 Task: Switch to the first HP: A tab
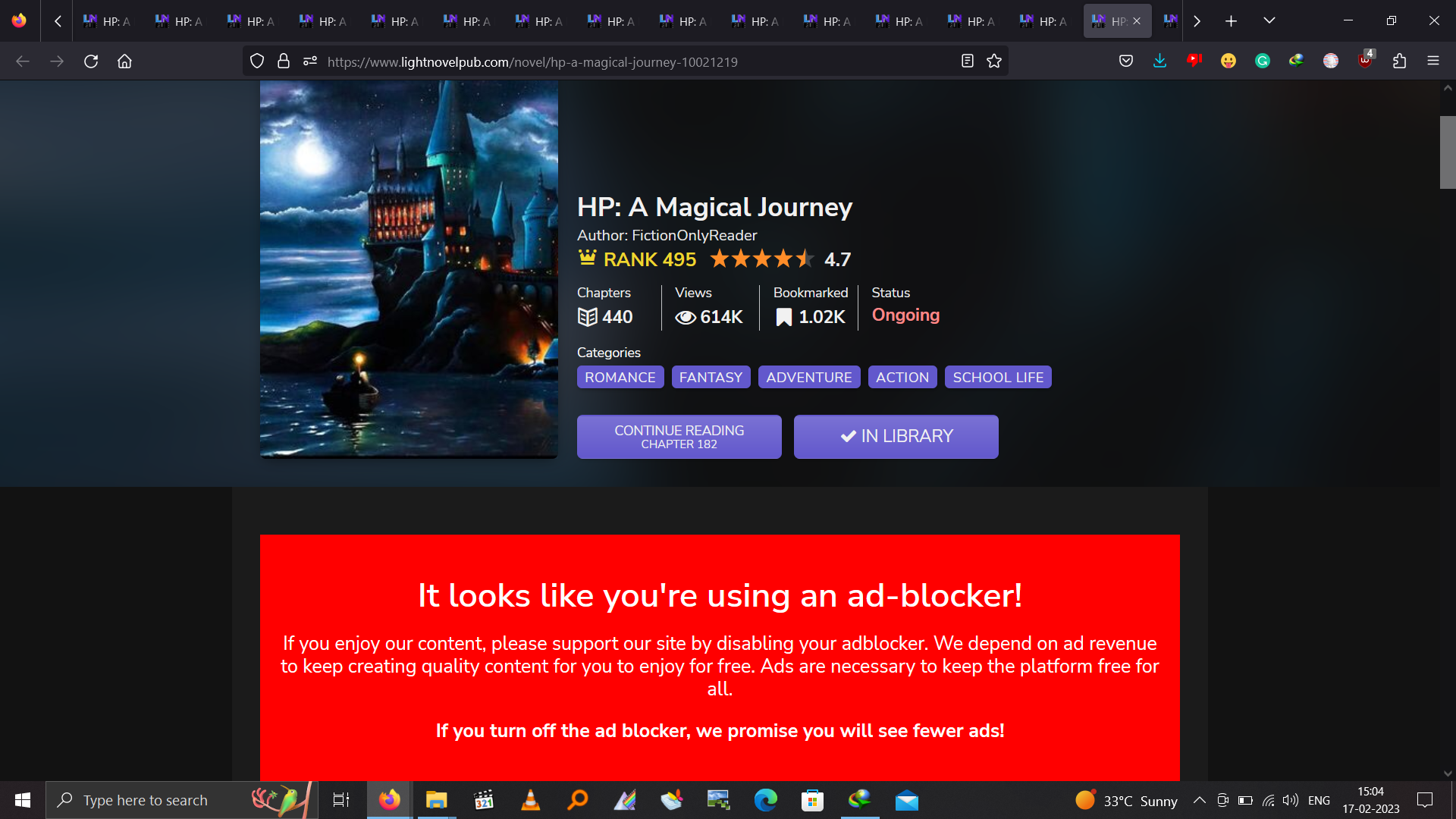[107, 21]
